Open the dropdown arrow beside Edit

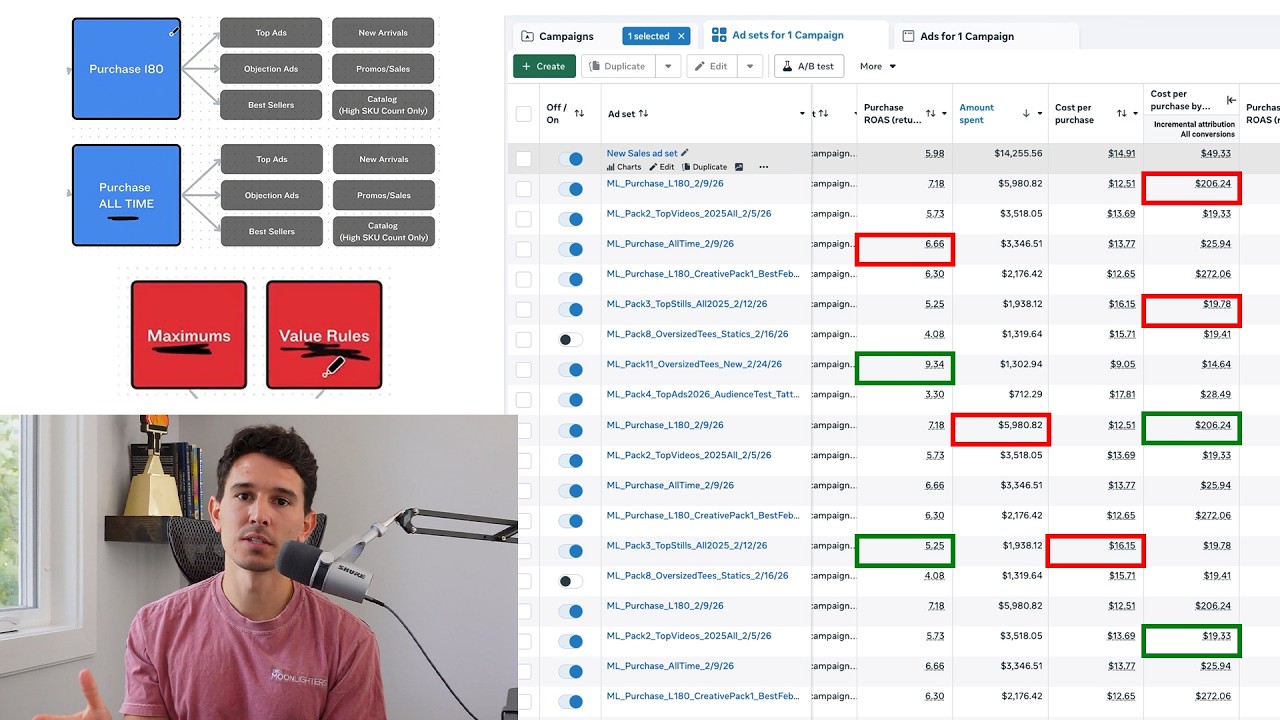pyautogui.click(x=751, y=66)
